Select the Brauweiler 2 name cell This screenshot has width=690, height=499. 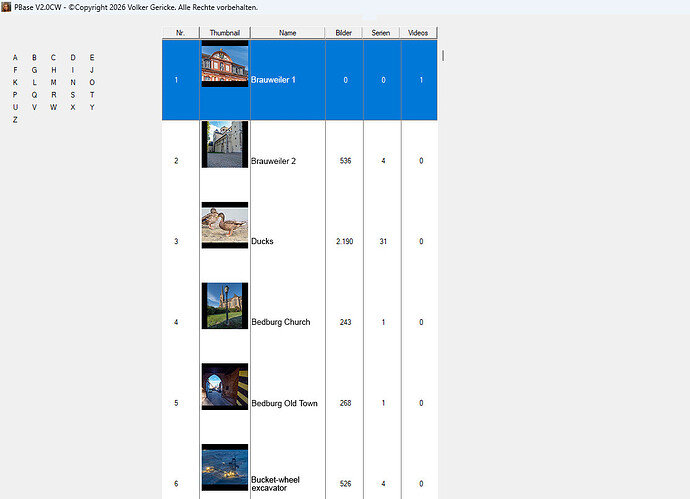click(x=288, y=161)
